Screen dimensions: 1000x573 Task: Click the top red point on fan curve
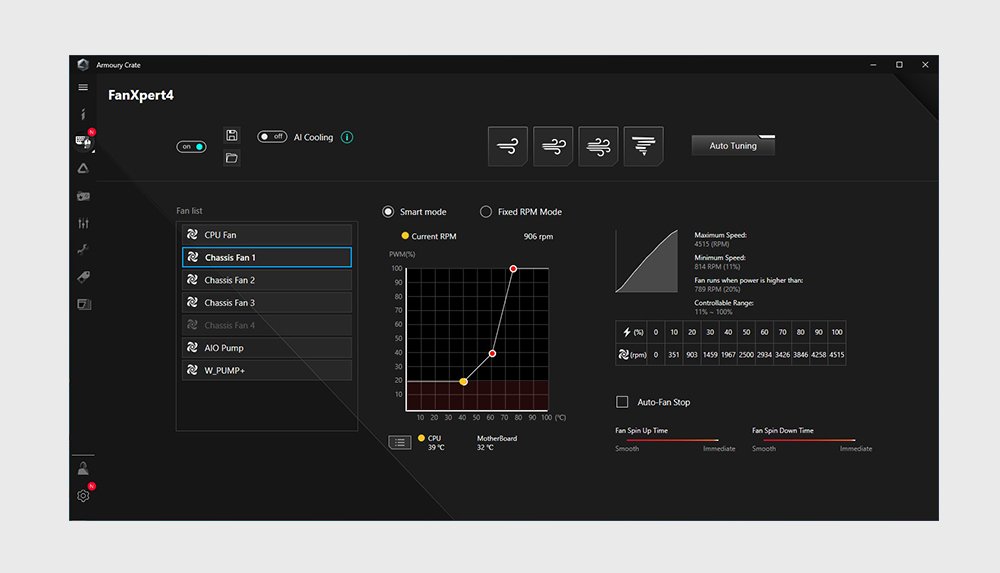(x=513, y=269)
